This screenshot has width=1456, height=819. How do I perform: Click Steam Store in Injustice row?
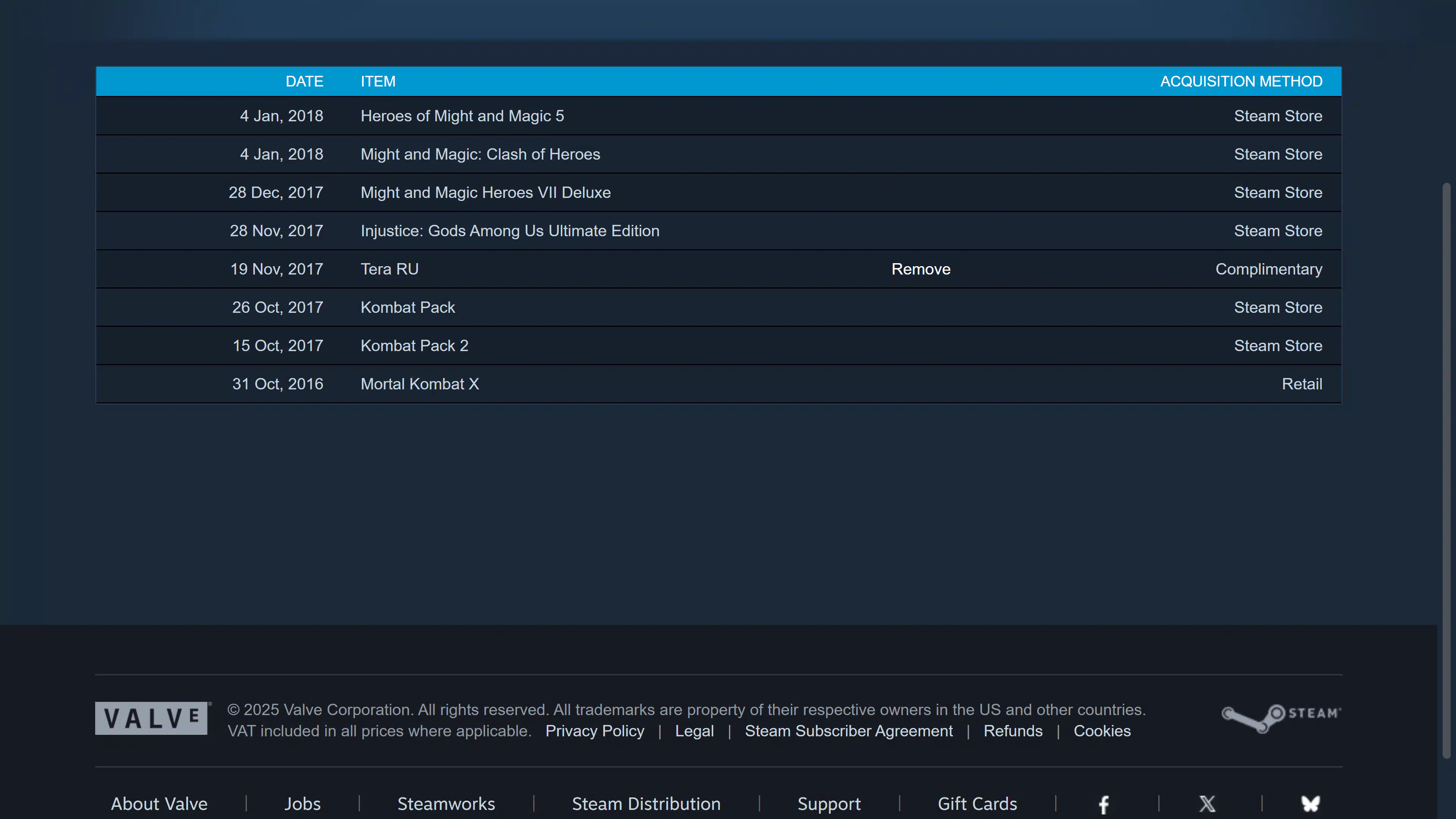[1278, 231]
